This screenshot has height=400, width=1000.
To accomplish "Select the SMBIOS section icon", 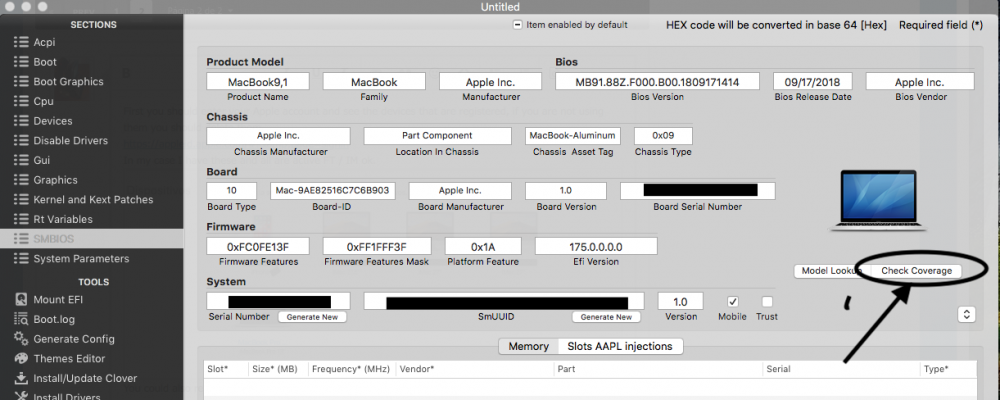I will 21,239.
